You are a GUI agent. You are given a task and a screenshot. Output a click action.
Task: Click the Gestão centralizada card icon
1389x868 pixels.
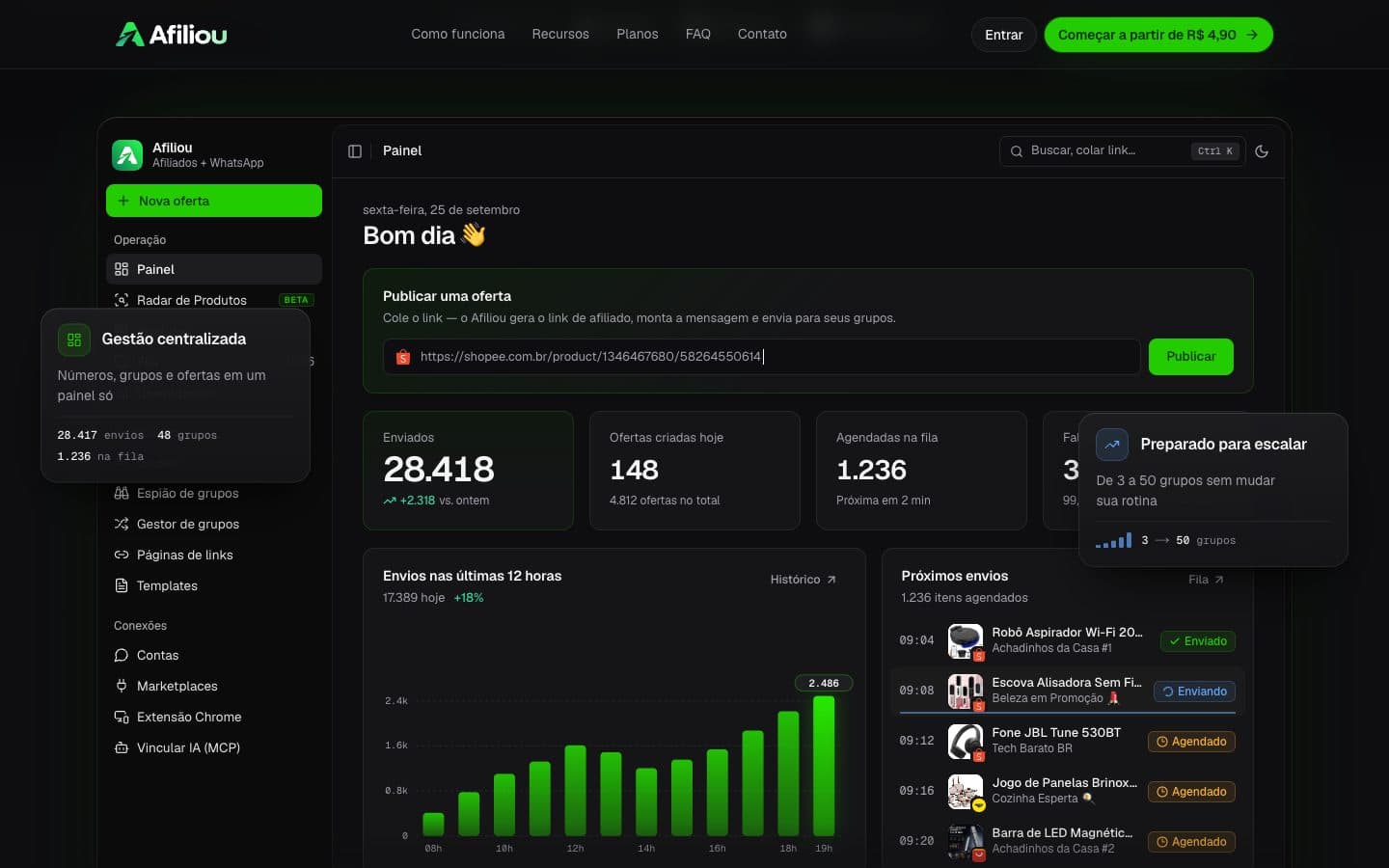(x=74, y=339)
